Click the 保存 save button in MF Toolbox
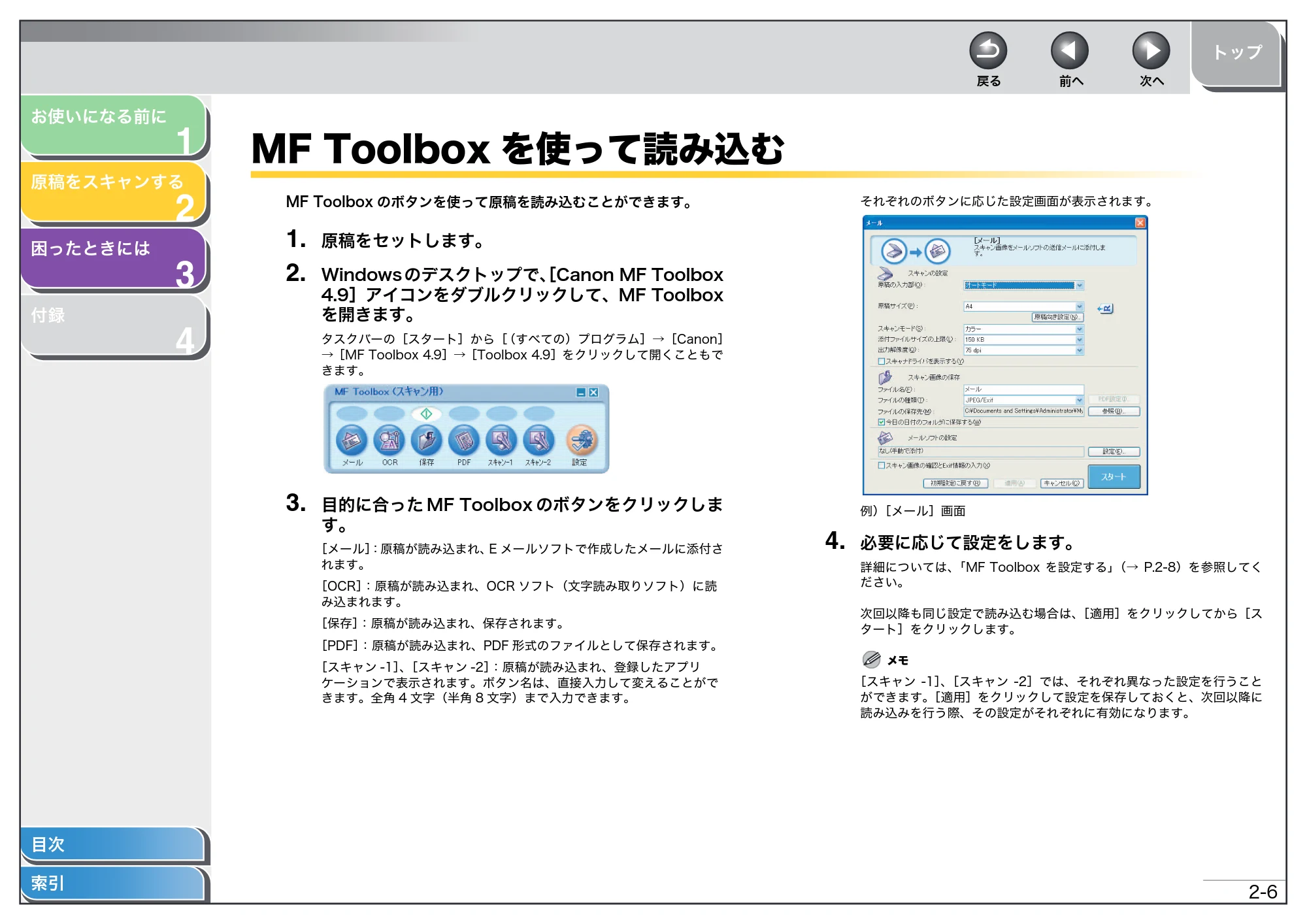The image size is (1307, 924). pyautogui.click(x=427, y=441)
